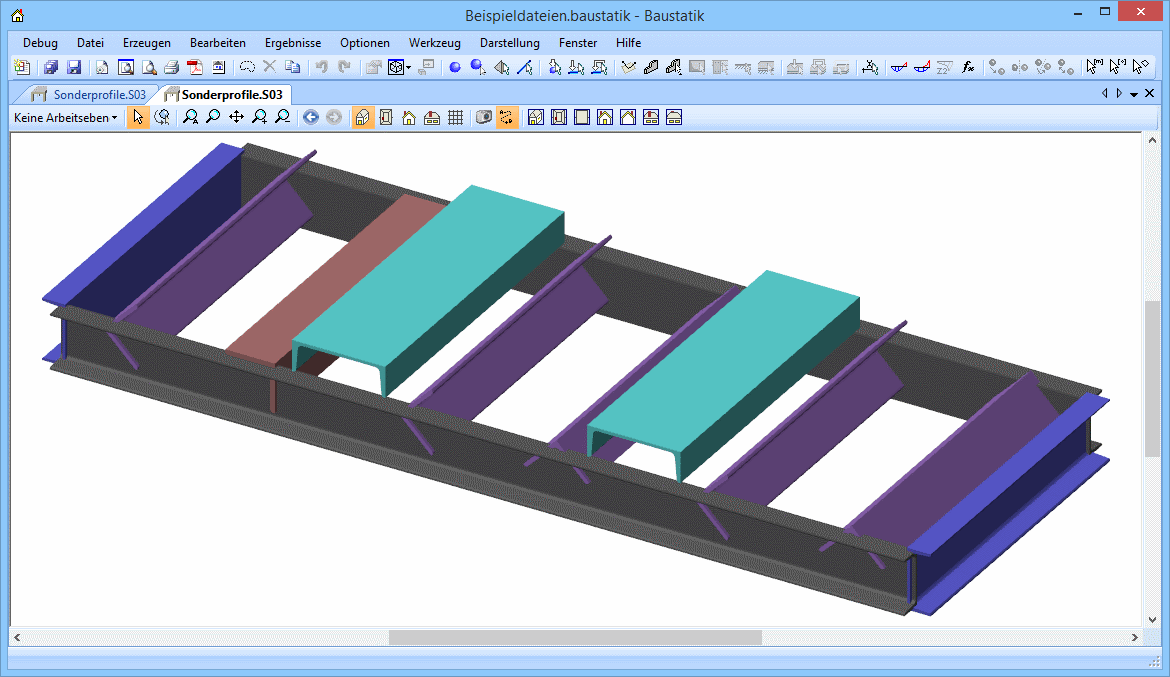Click the horizontal scrollbar thumb
The width and height of the screenshot is (1170, 677).
(575, 637)
